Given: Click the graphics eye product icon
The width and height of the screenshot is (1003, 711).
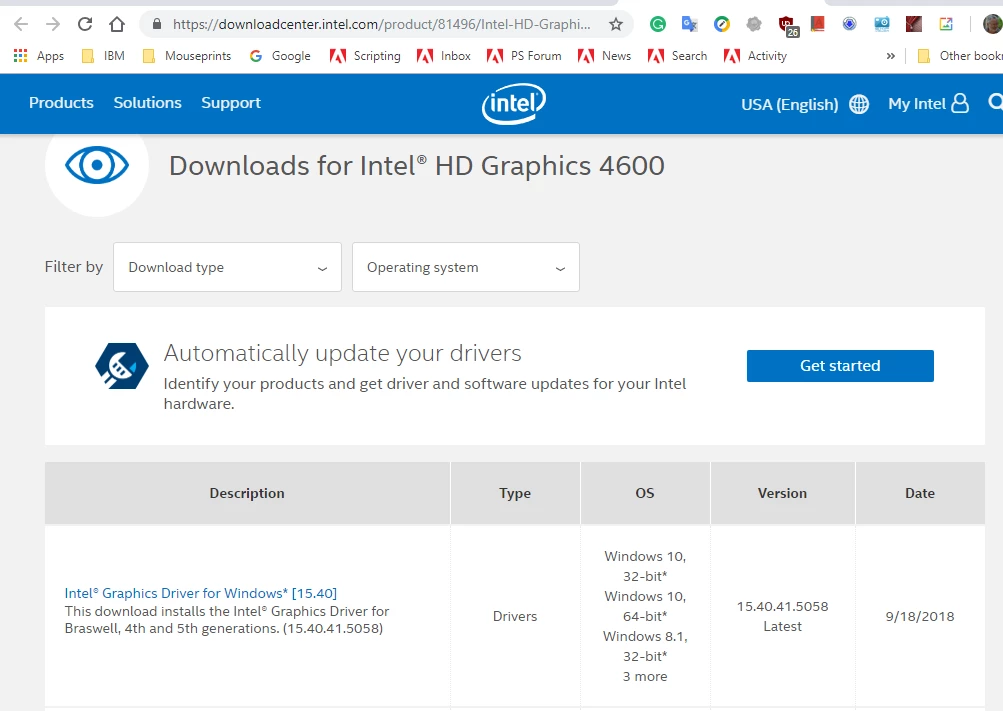Looking at the screenshot, I should [97, 165].
